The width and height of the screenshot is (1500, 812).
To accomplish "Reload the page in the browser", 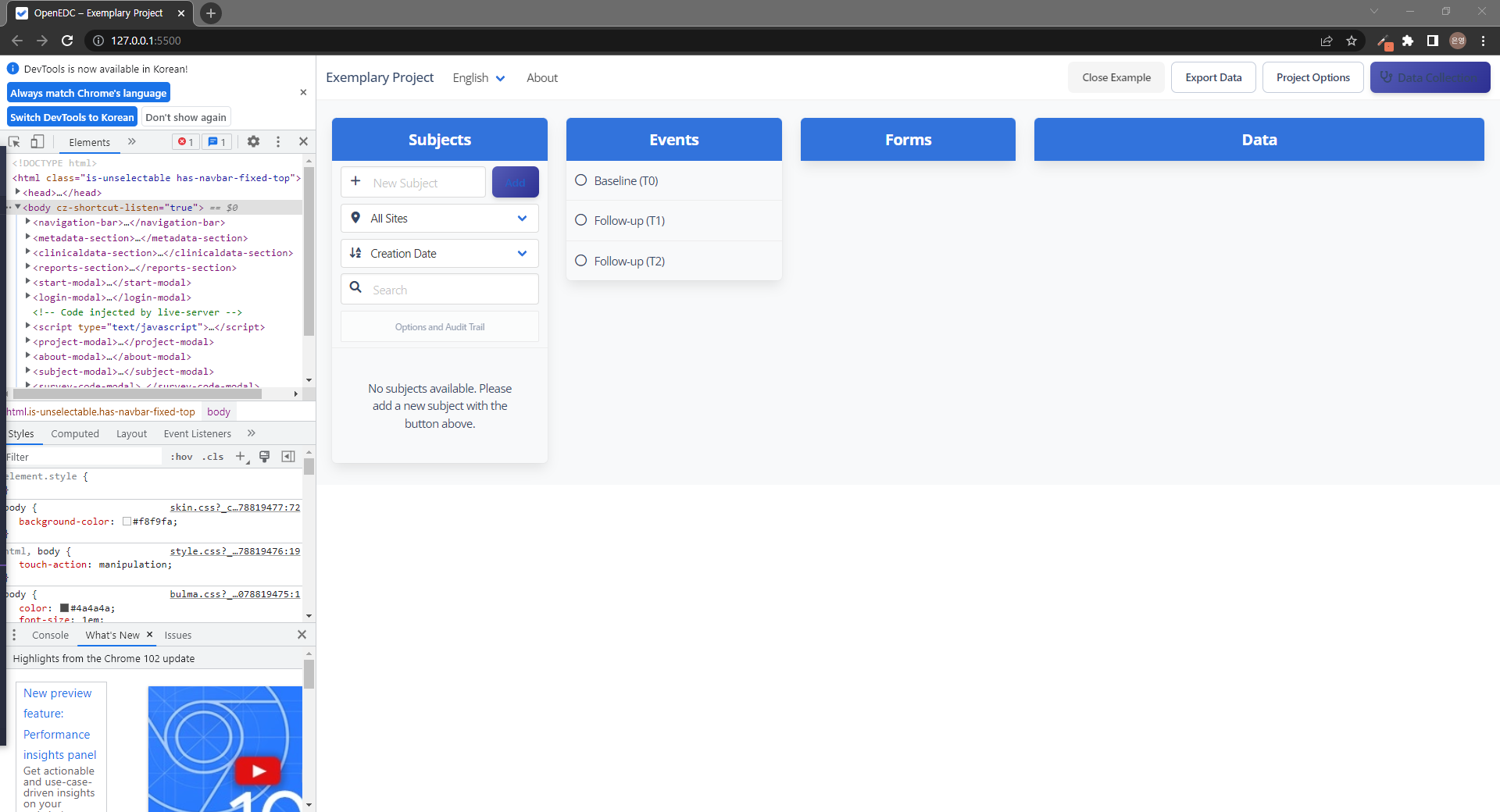I will point(67,41).
